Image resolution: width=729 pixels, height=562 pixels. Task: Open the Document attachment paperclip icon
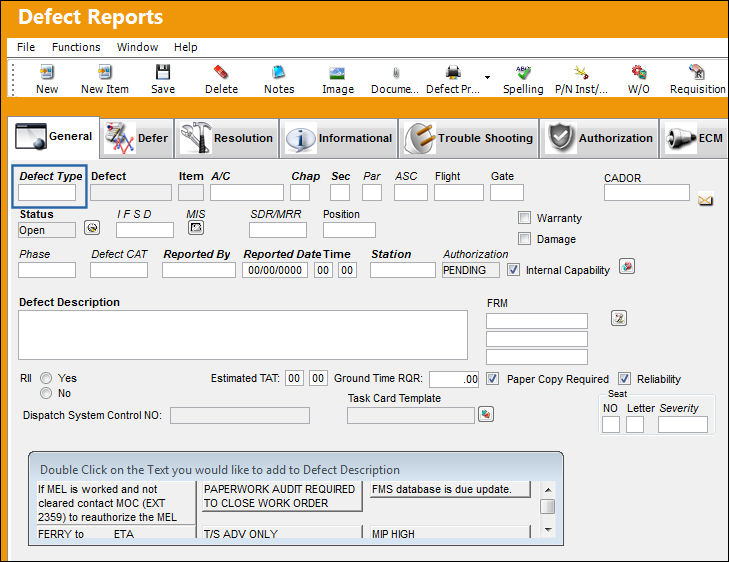click(396, 73)
